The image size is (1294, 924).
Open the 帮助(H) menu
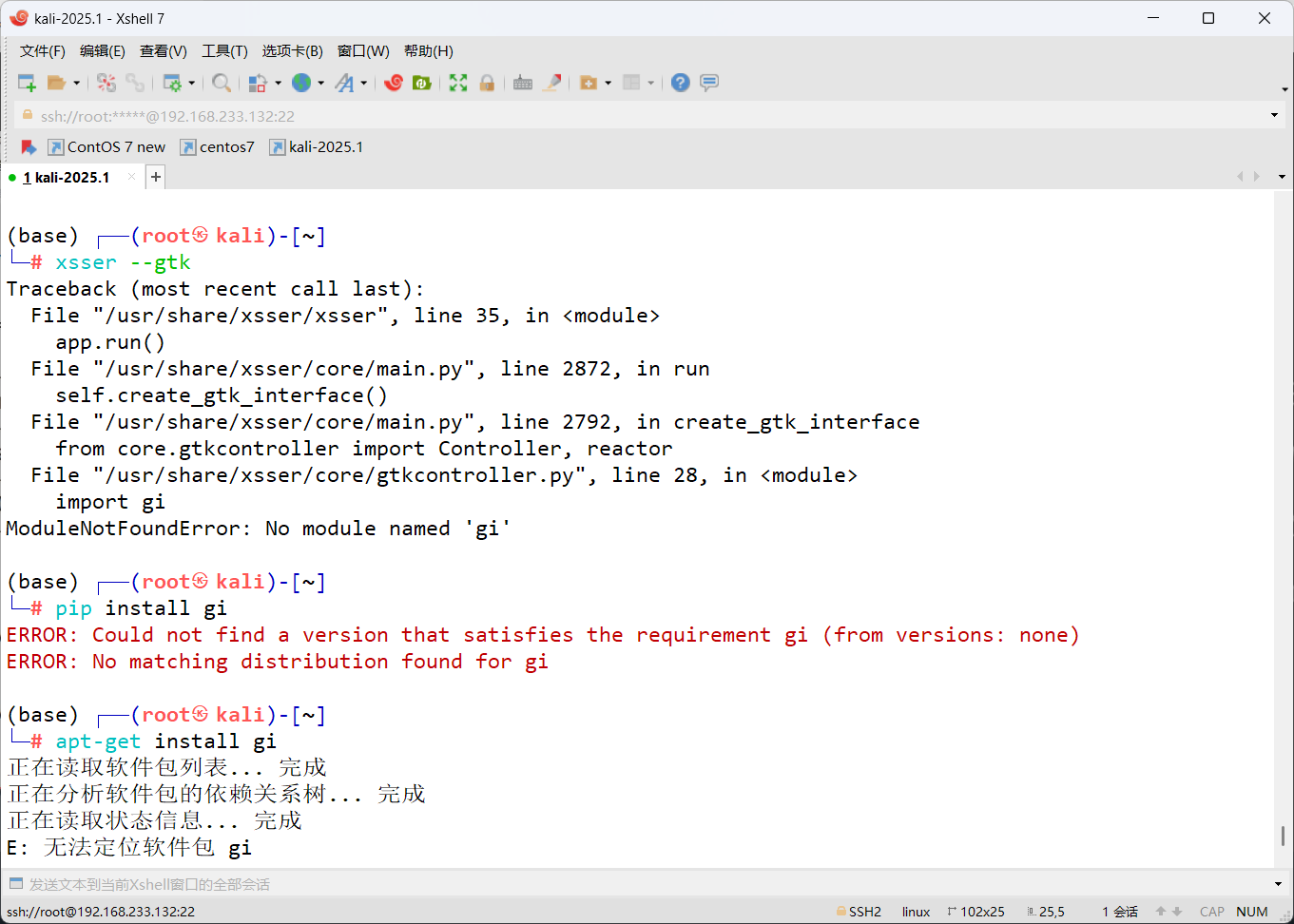pos(429,51)
